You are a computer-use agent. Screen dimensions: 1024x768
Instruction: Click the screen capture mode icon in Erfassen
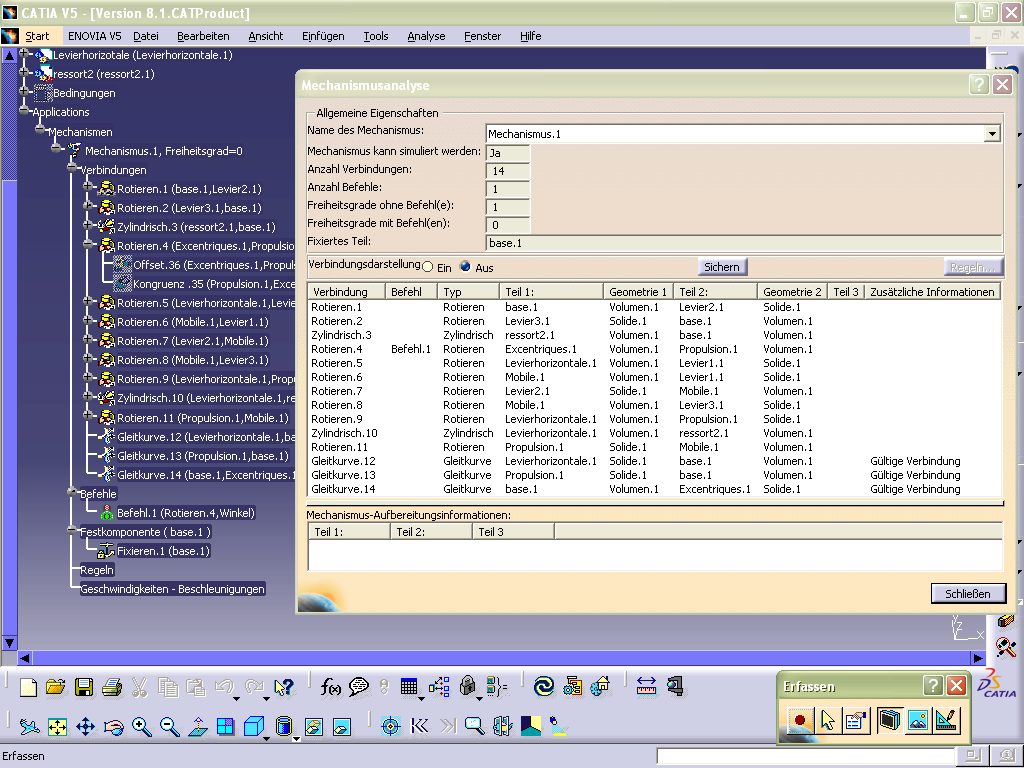(x=889, y=720)
